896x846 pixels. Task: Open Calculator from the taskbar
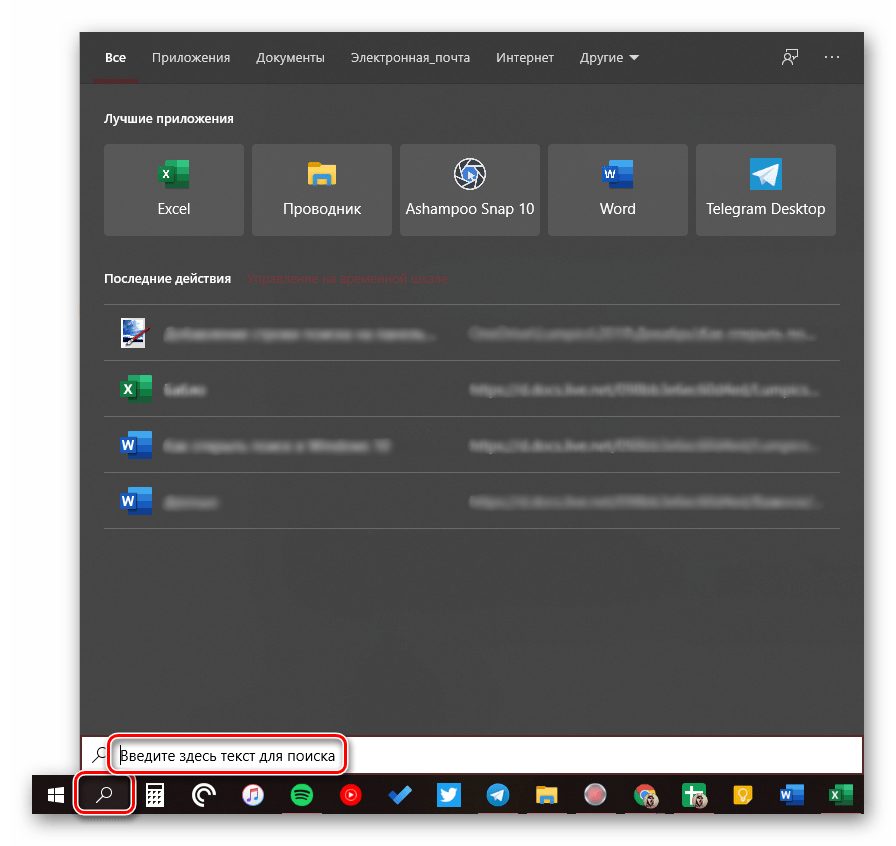(155, 795)
